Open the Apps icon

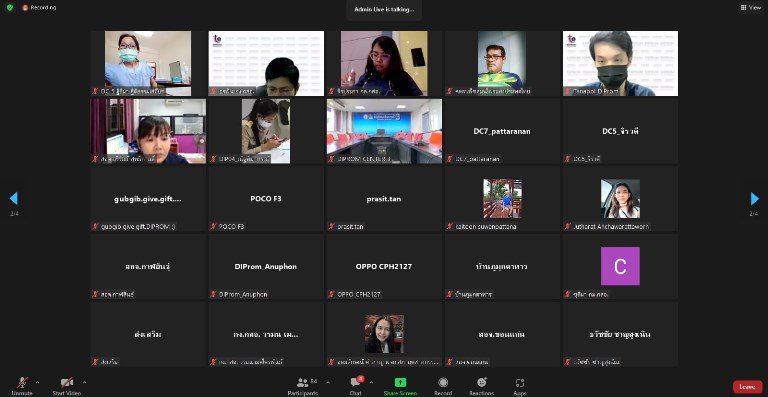click(520, 383)
